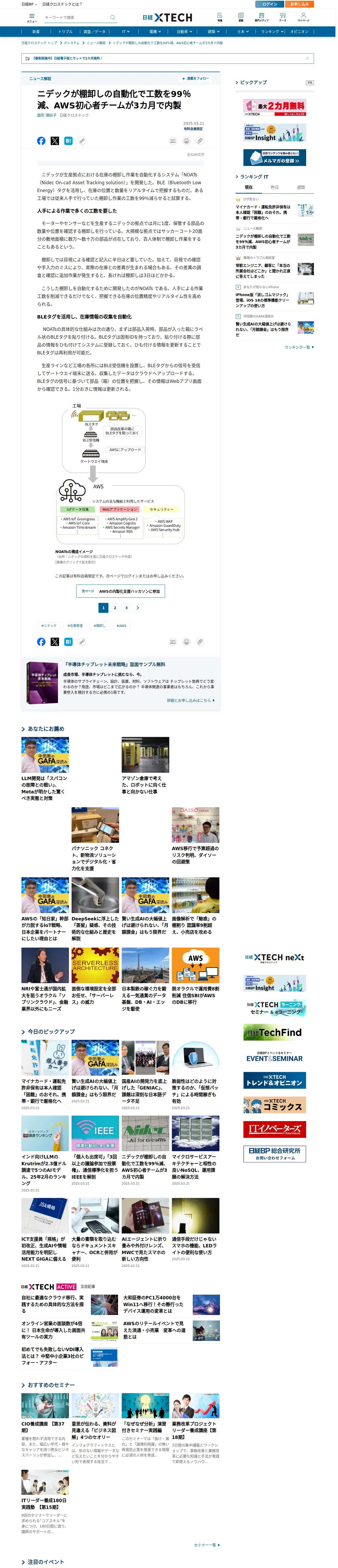Share article on Facebook, top icon
The image size is (338, 1568).
pos(41,141)
